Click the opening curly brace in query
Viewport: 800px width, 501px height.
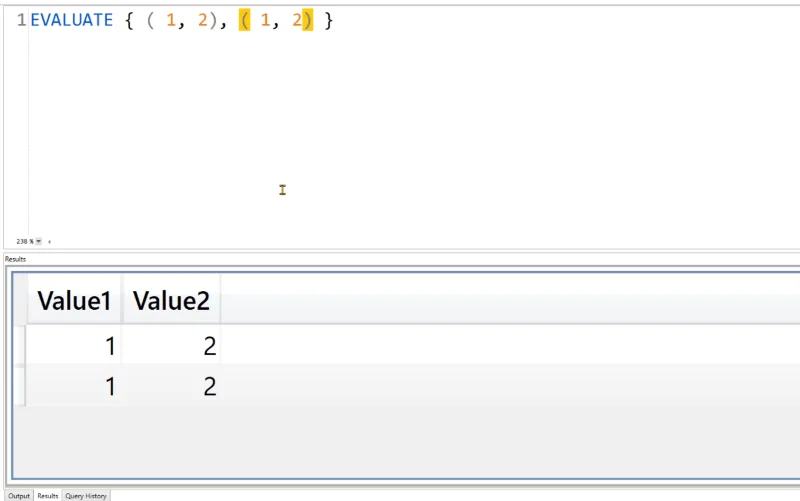(x=129, y=20)
